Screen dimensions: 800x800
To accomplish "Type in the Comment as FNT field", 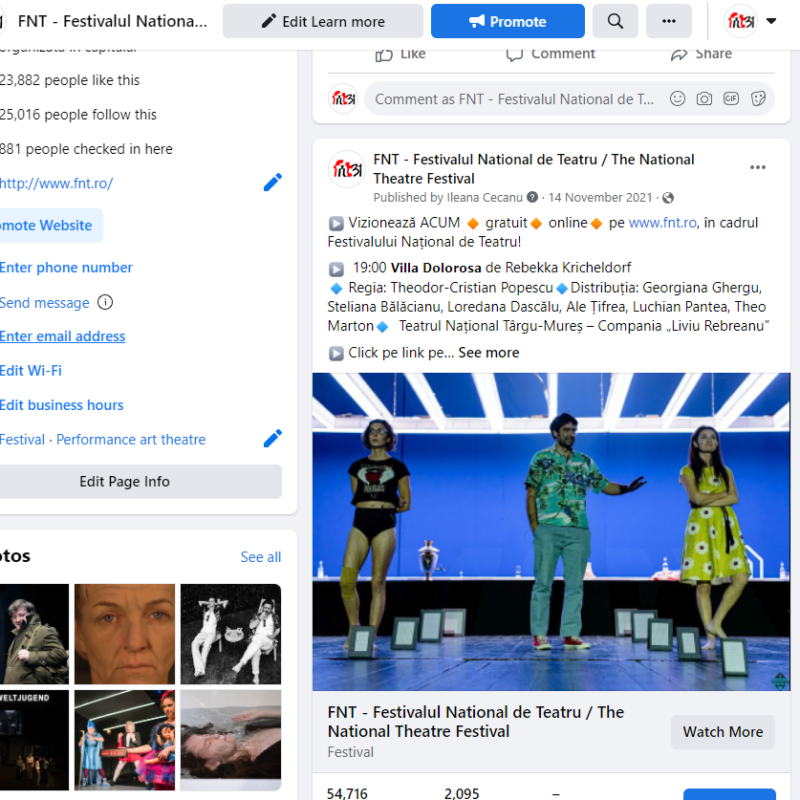I will pos(514,99).
